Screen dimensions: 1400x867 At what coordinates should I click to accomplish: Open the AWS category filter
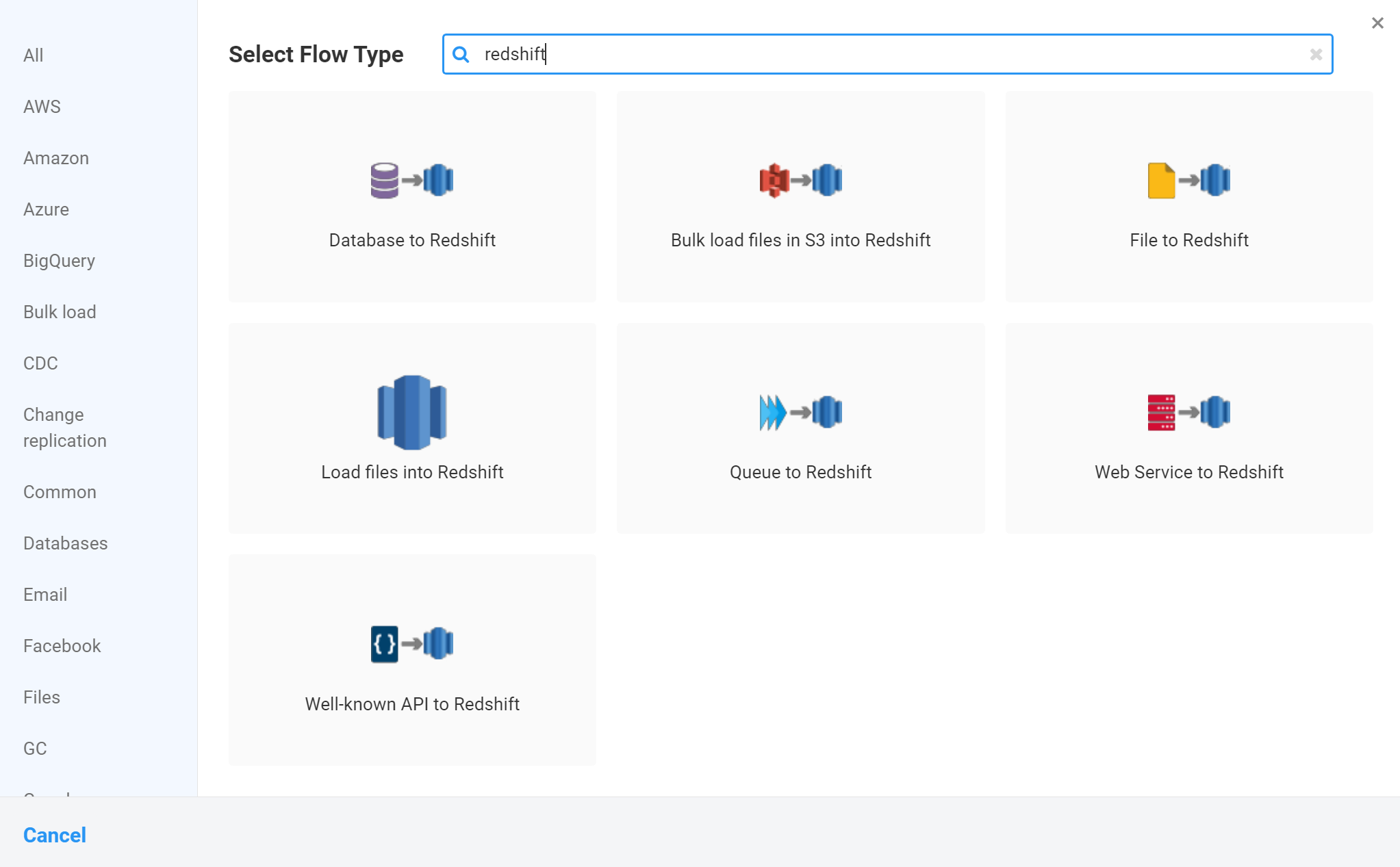tap(42, 106)
